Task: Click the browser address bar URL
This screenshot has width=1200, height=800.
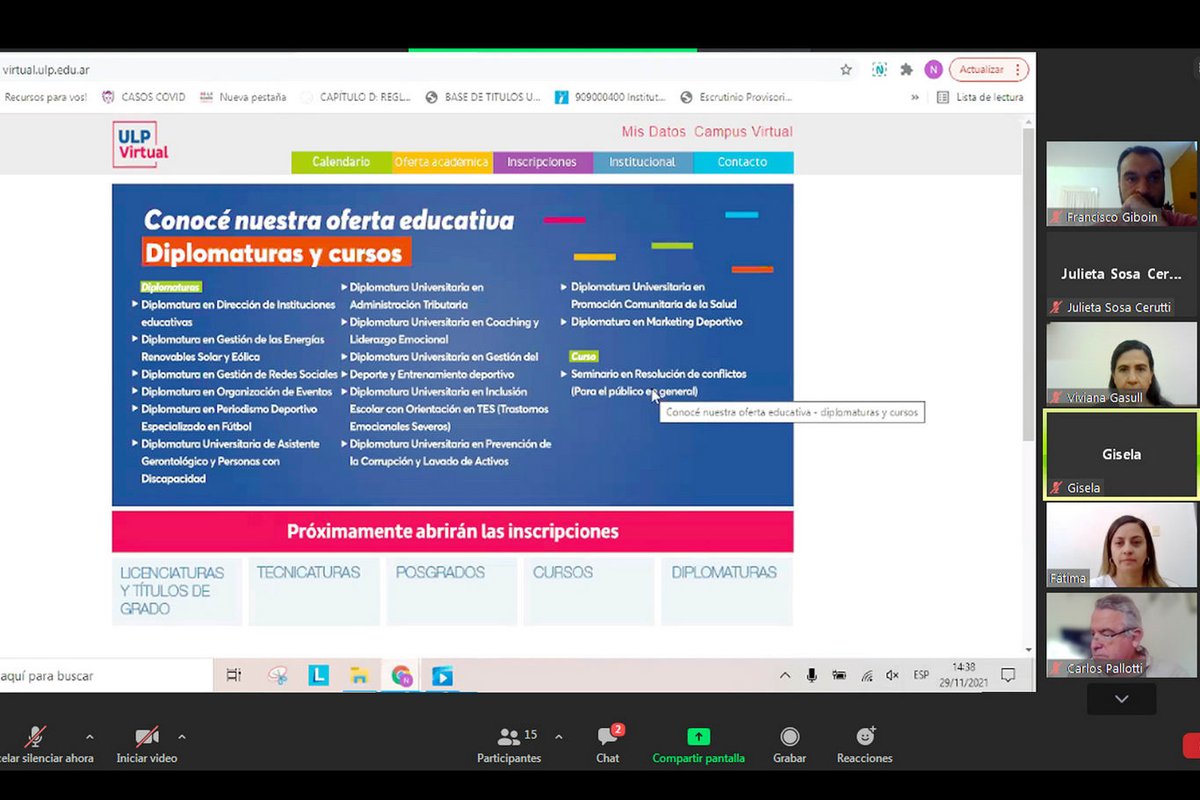Action: coord(46,70)
